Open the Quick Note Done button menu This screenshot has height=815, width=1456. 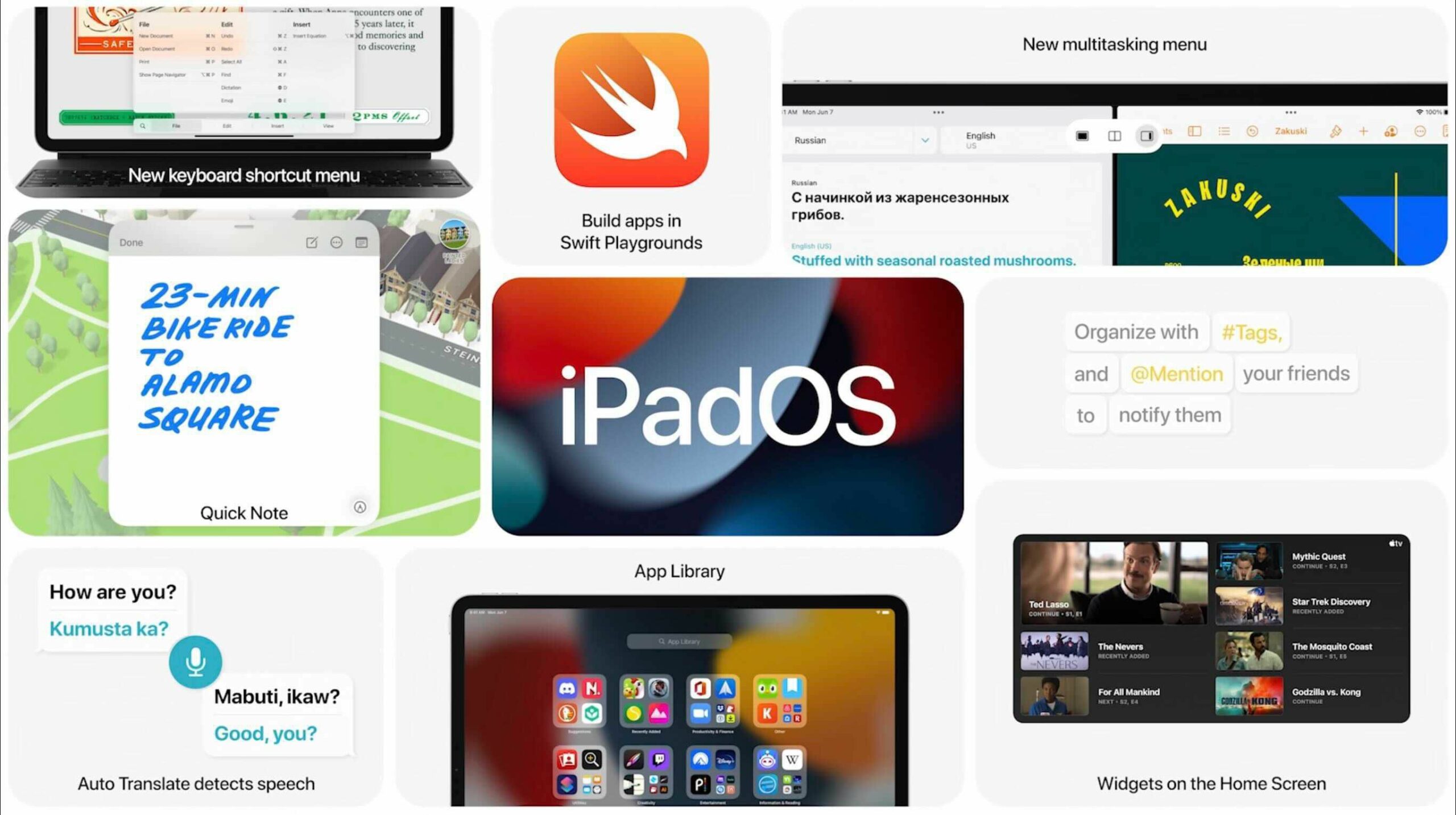pyautogui.click(x=131, y=242)
